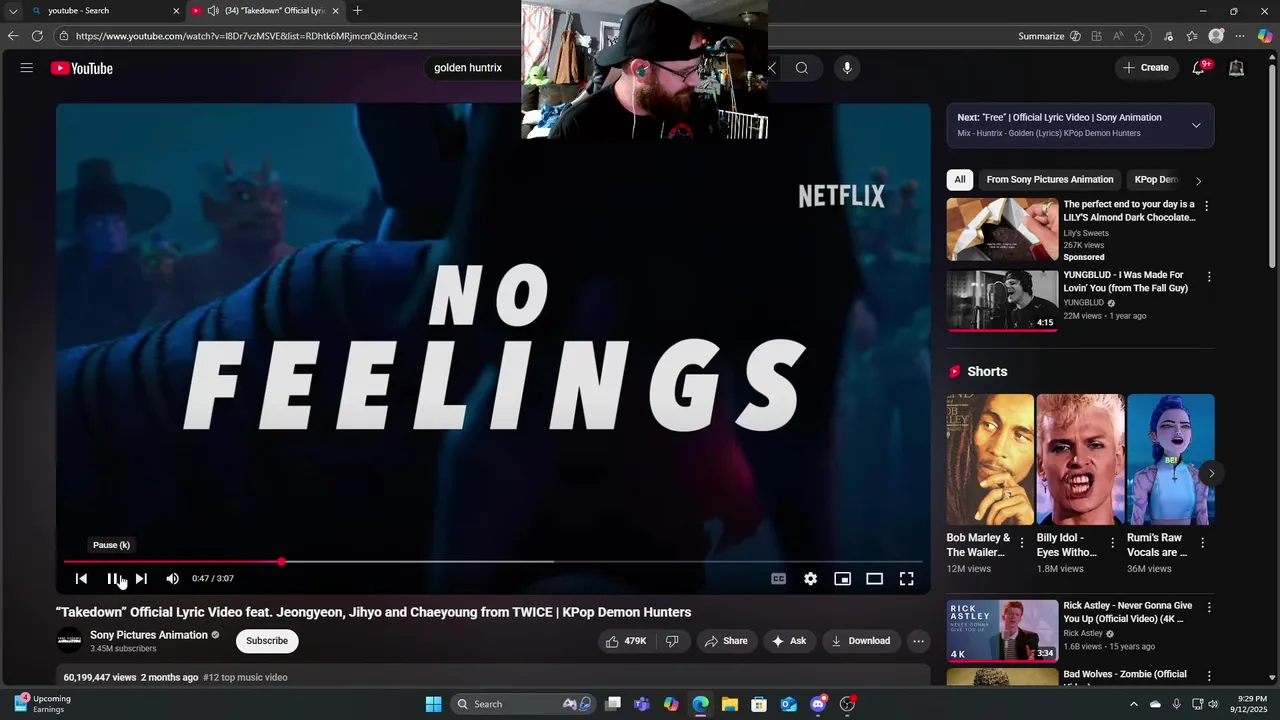Skip to the next video

tap(141, 579)
